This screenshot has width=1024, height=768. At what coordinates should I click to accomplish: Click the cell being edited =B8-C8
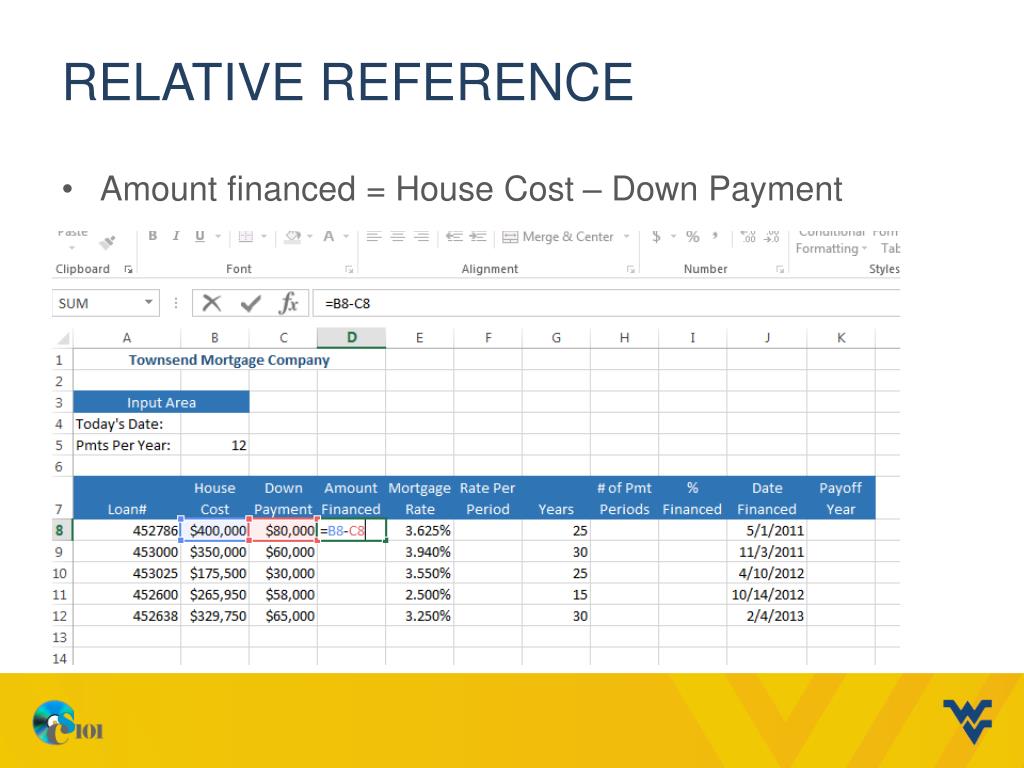click(351, 530)
